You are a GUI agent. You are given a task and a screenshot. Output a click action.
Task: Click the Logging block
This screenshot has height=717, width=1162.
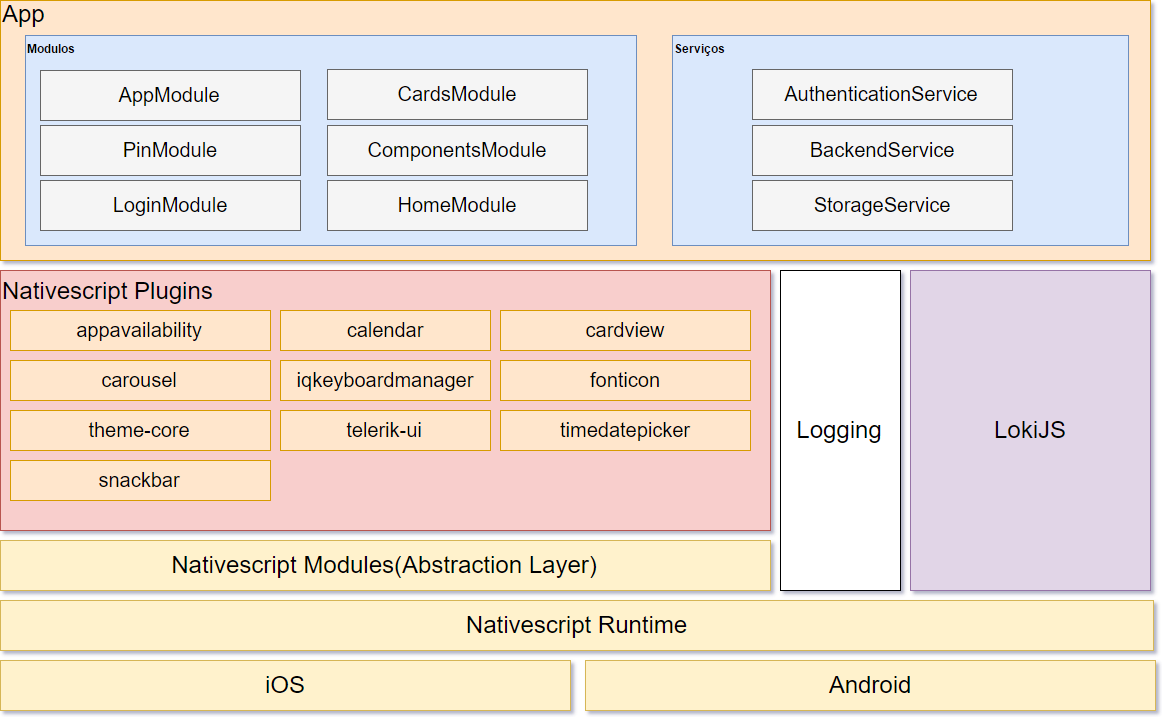(x=840, y=430)
